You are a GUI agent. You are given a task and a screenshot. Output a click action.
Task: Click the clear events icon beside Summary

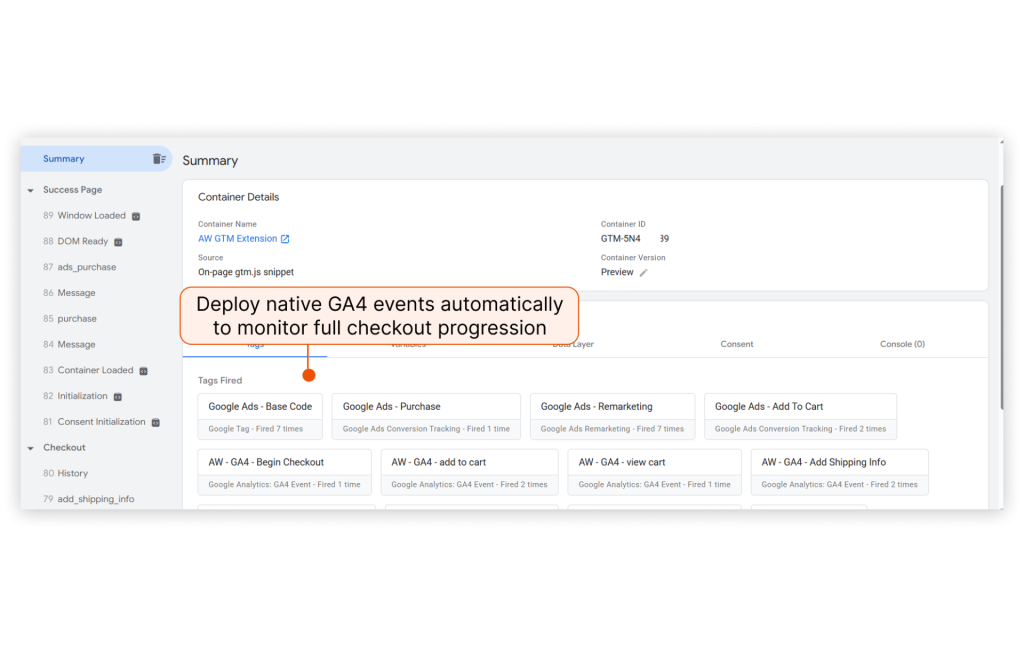[159, 159]
